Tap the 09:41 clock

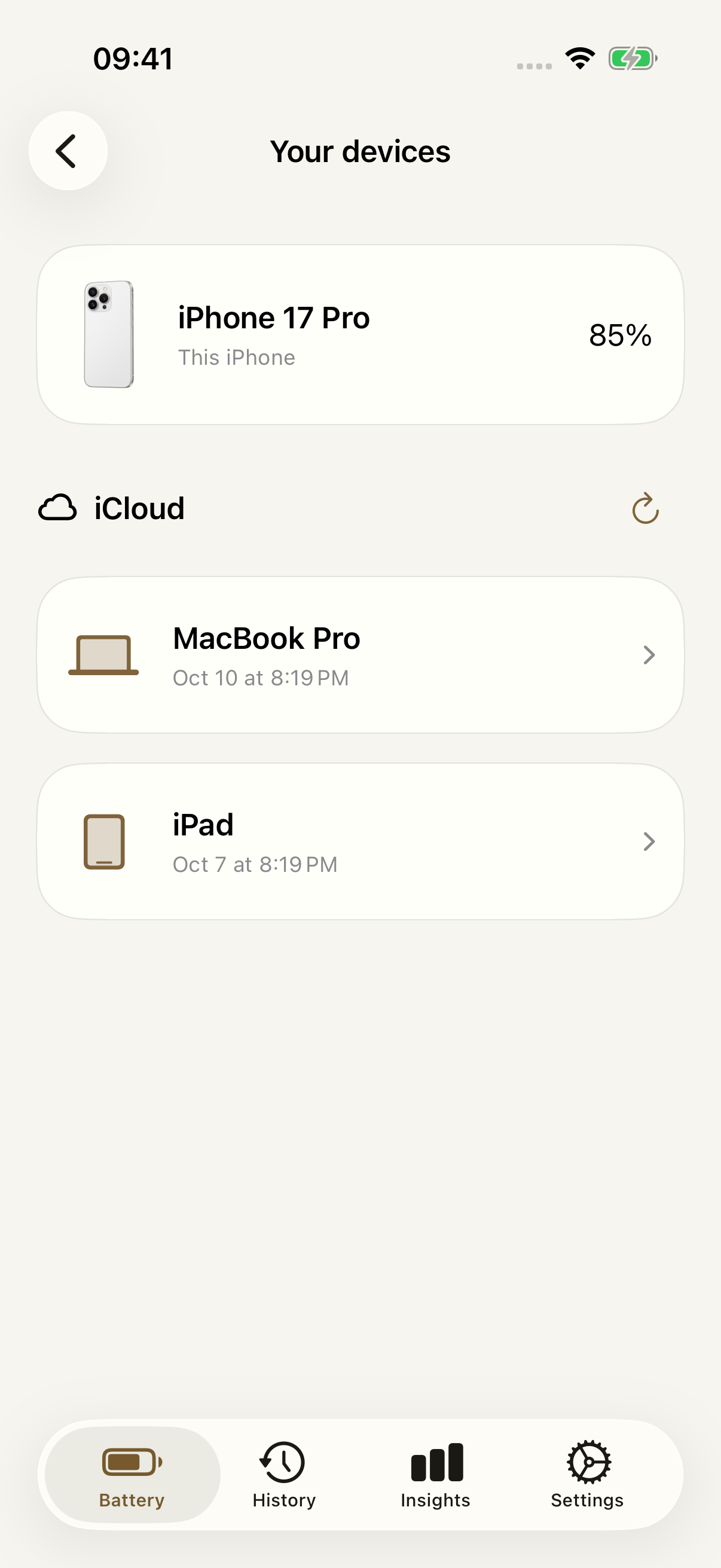tap(133, 59)
